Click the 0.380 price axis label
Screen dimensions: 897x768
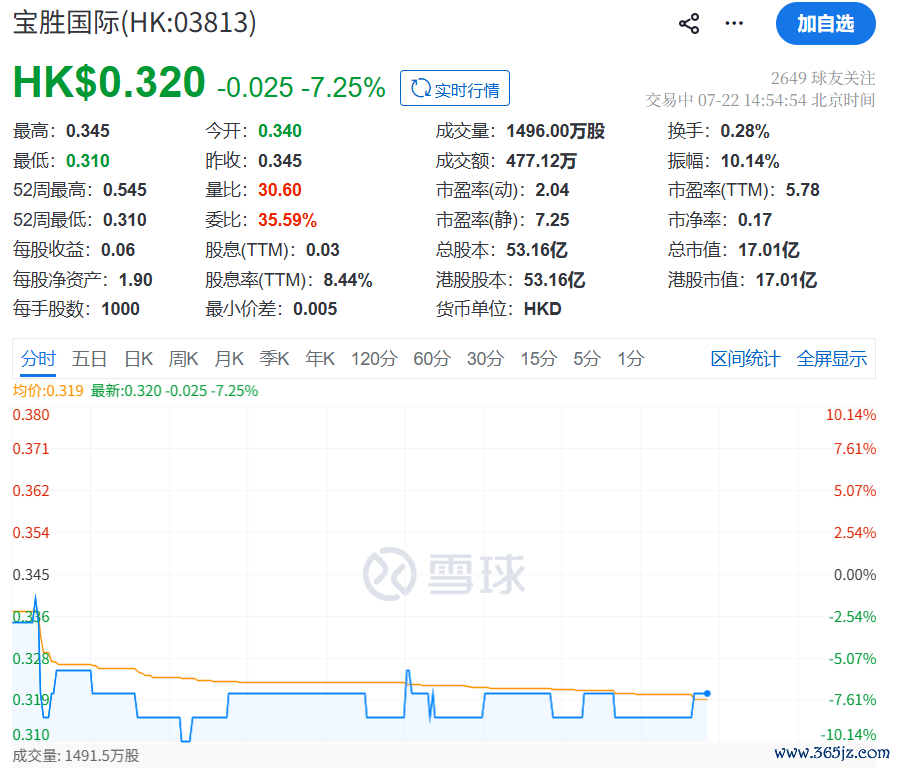[x=31, y=415]
